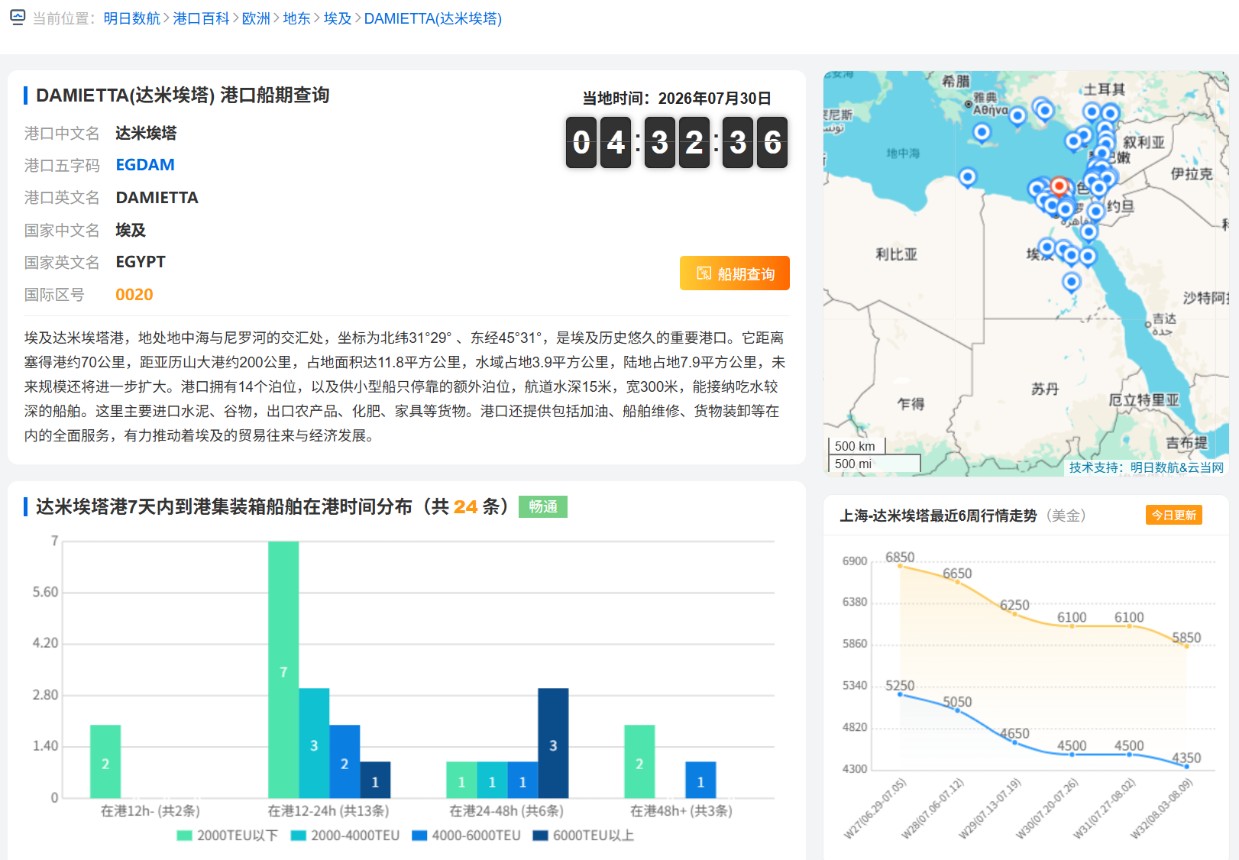Screen dimensions: 1239x860
Task: Click the 5250 point on the blue line
Action: point(900,694)
